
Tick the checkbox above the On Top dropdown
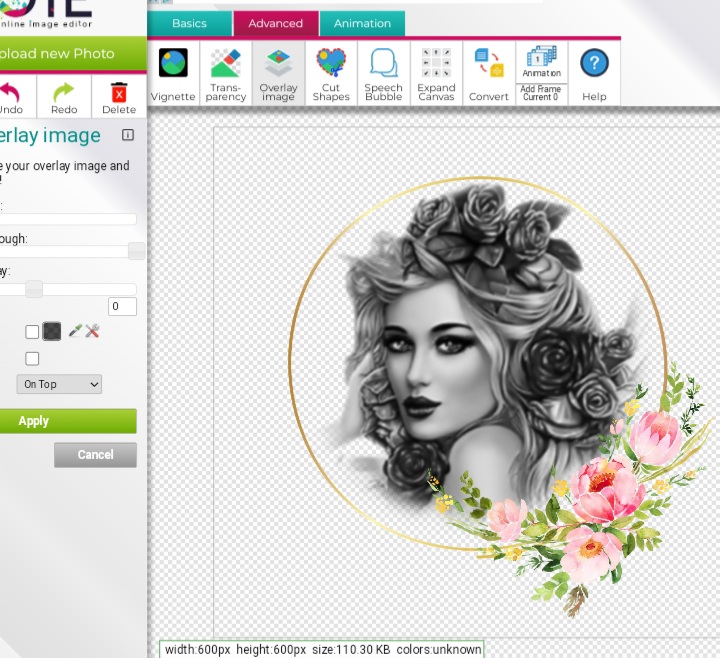tap(32, 358)
